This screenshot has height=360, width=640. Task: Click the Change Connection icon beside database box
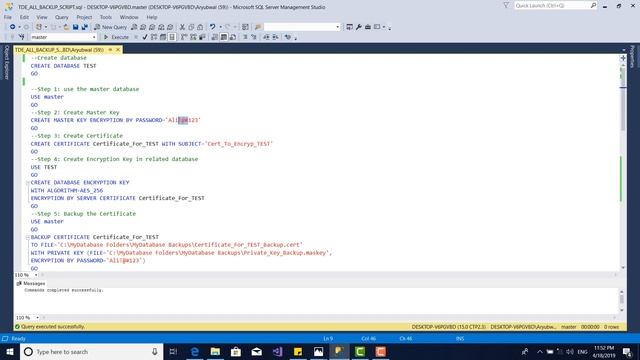tap(21, 37)
